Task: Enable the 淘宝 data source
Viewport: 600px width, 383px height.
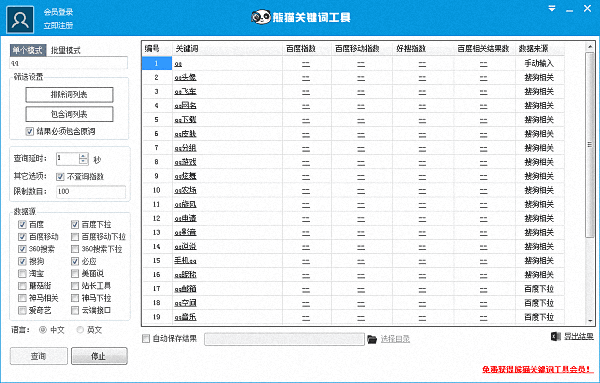Action: [x=22, y=274]
